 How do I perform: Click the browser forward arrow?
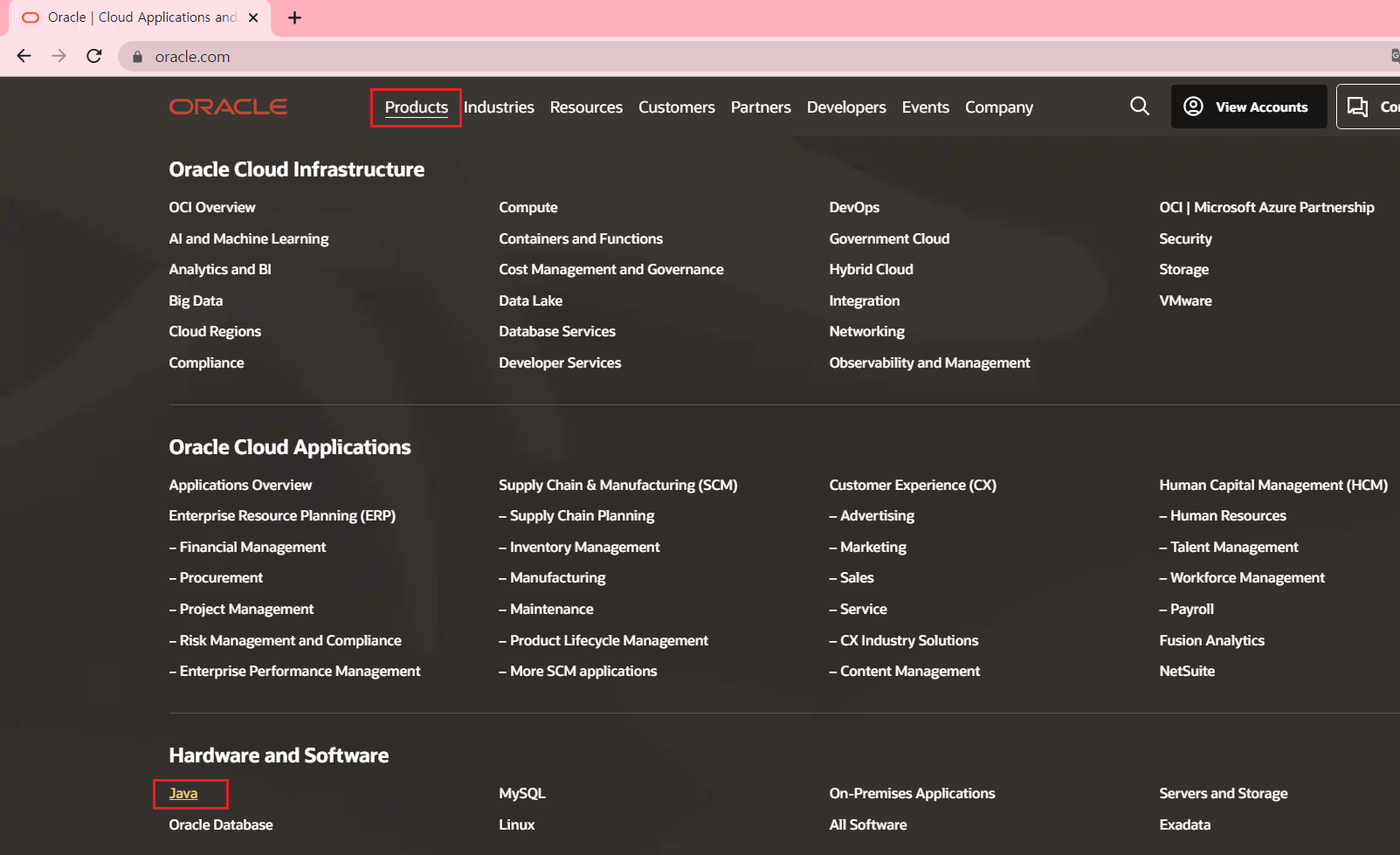point(59,56)
